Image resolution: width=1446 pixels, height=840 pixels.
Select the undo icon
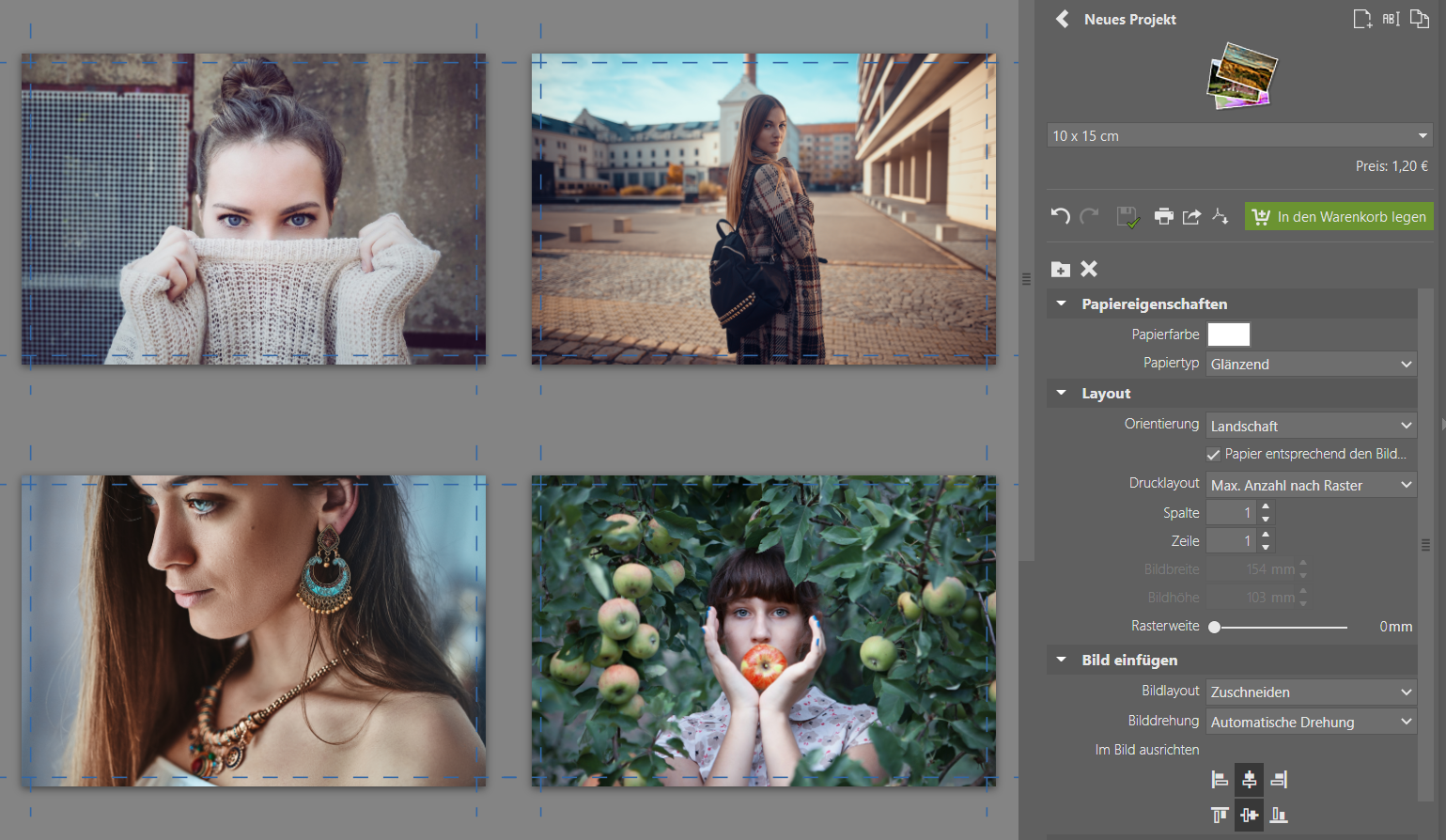(x=1061, y=216)
